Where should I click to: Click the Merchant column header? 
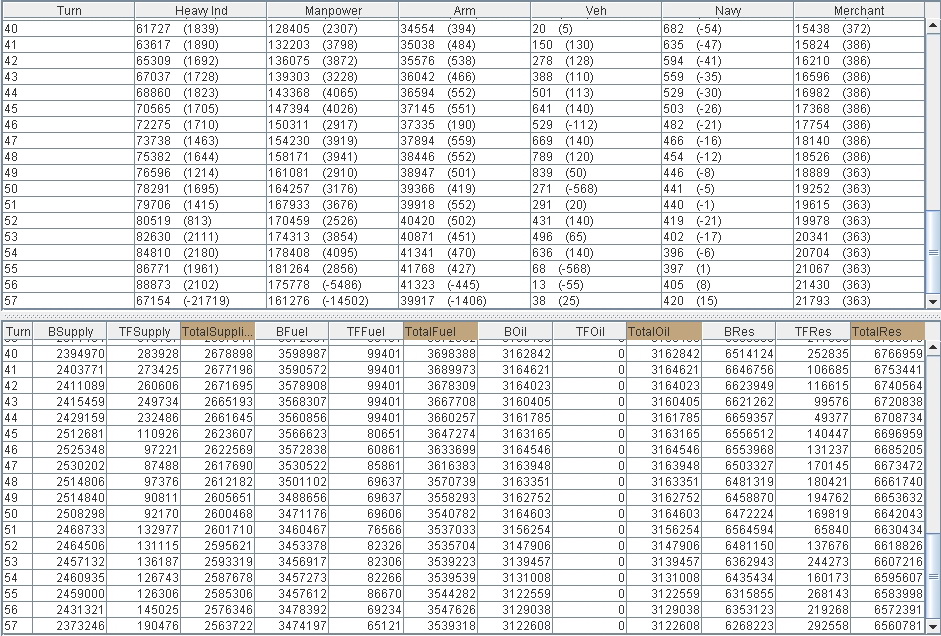click(859, 10)
